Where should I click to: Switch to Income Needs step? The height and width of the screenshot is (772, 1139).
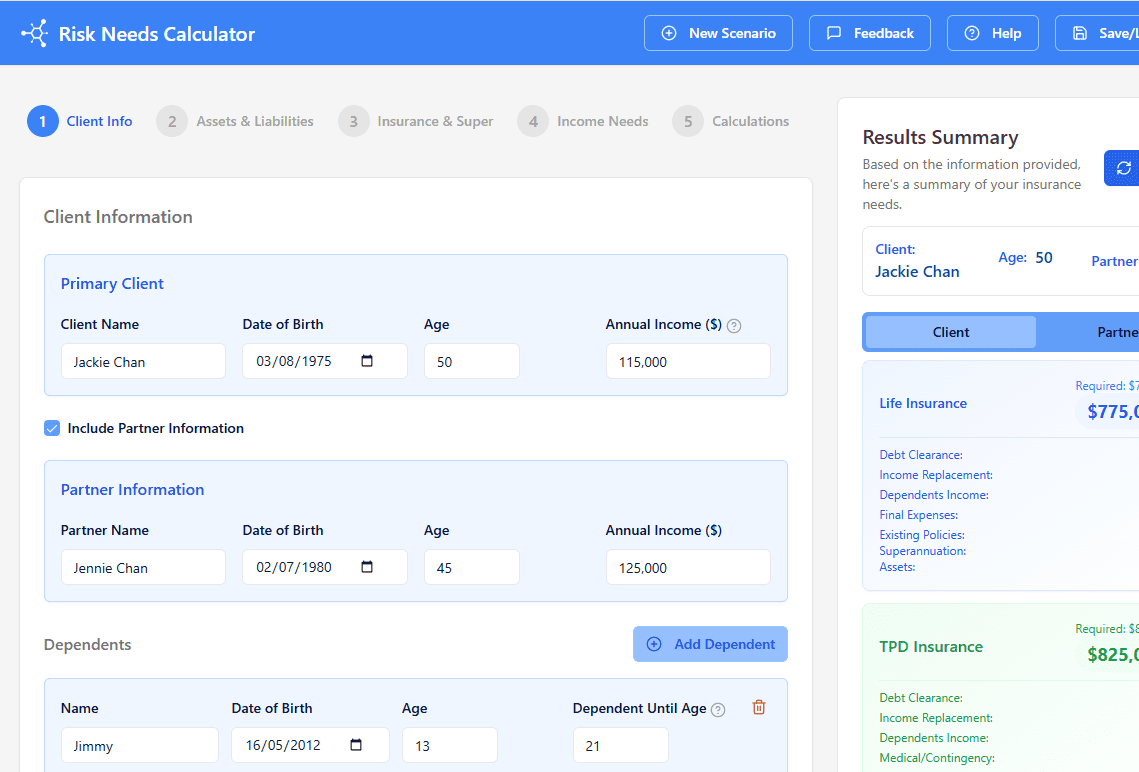583,121
